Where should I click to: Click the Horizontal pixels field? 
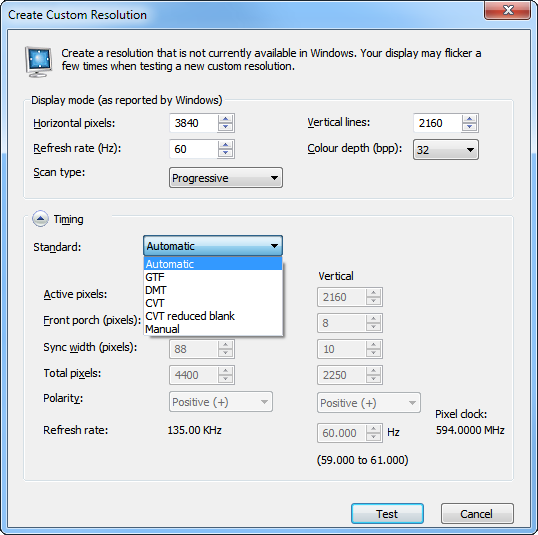pyautogui.click(x=194, y=123)
